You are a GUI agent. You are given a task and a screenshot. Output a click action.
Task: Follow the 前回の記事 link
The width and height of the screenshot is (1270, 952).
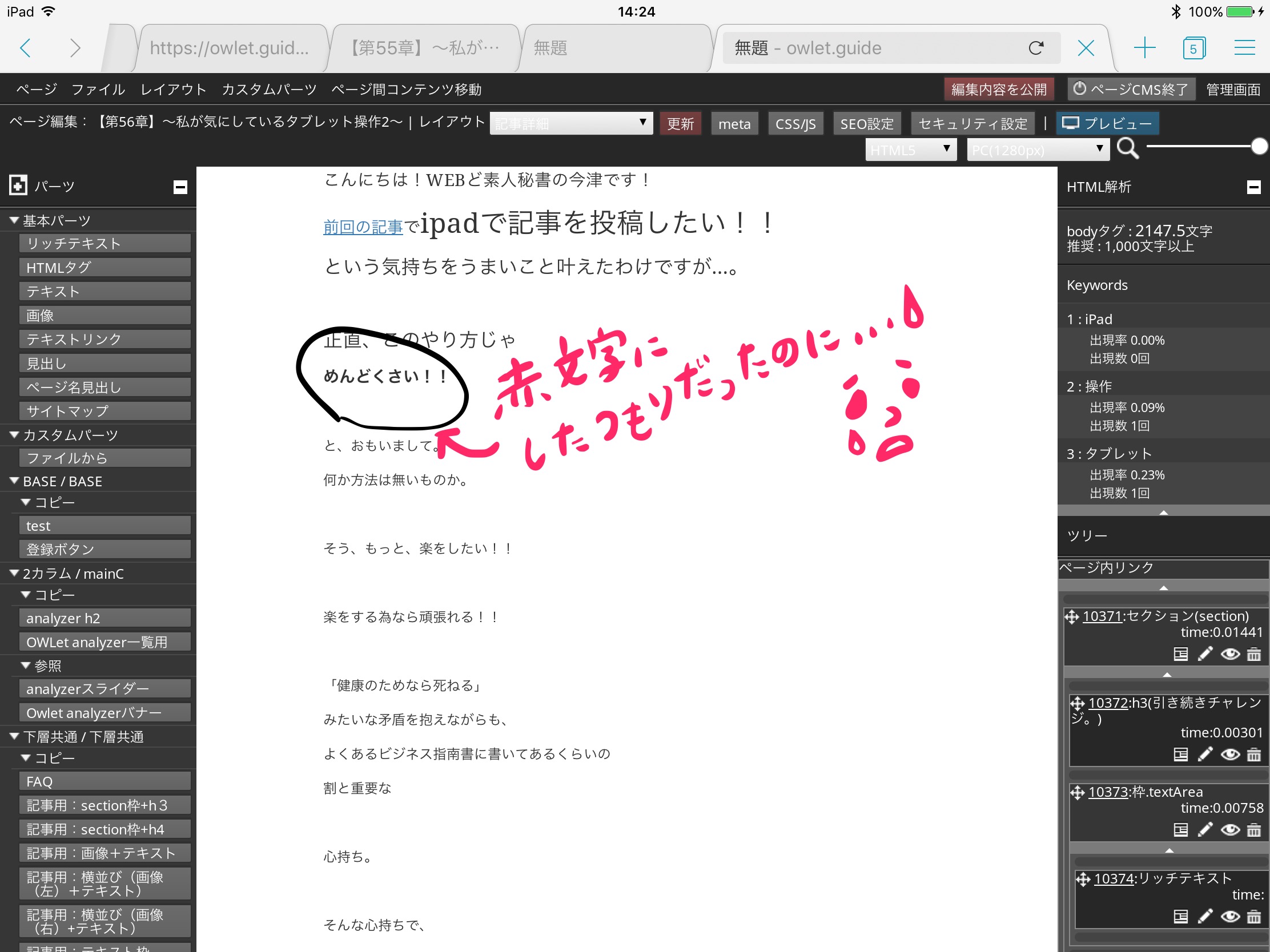(x=363, y=227)
